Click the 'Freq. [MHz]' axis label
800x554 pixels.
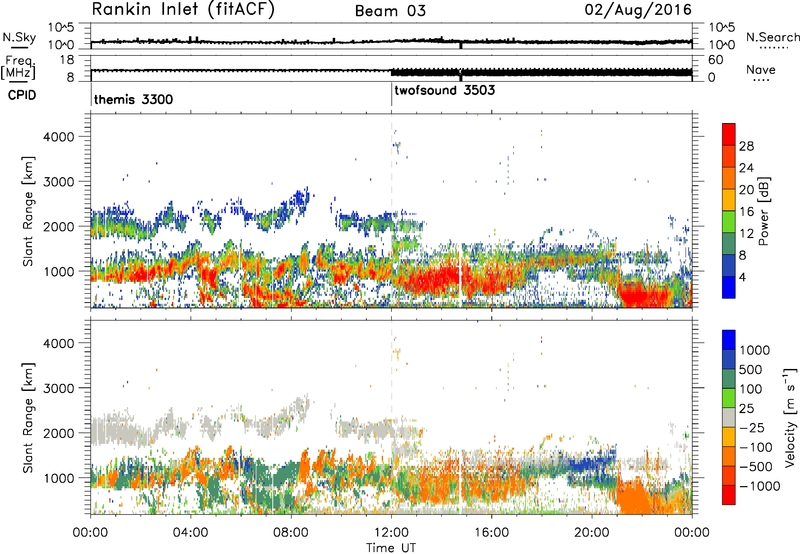click(19, 67)
